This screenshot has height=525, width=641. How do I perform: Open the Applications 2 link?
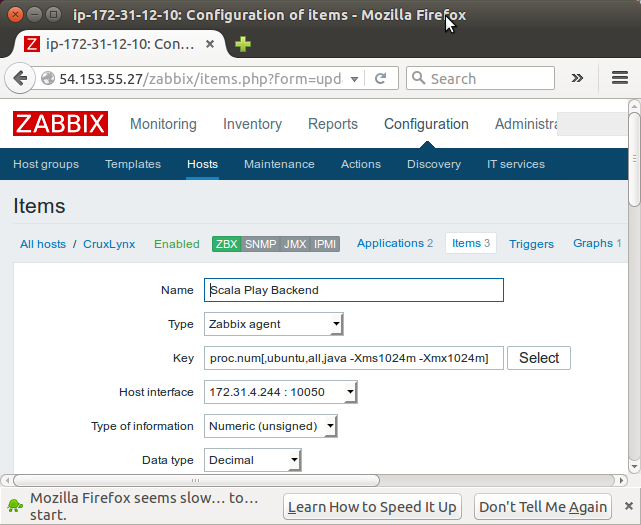(395, 243)
